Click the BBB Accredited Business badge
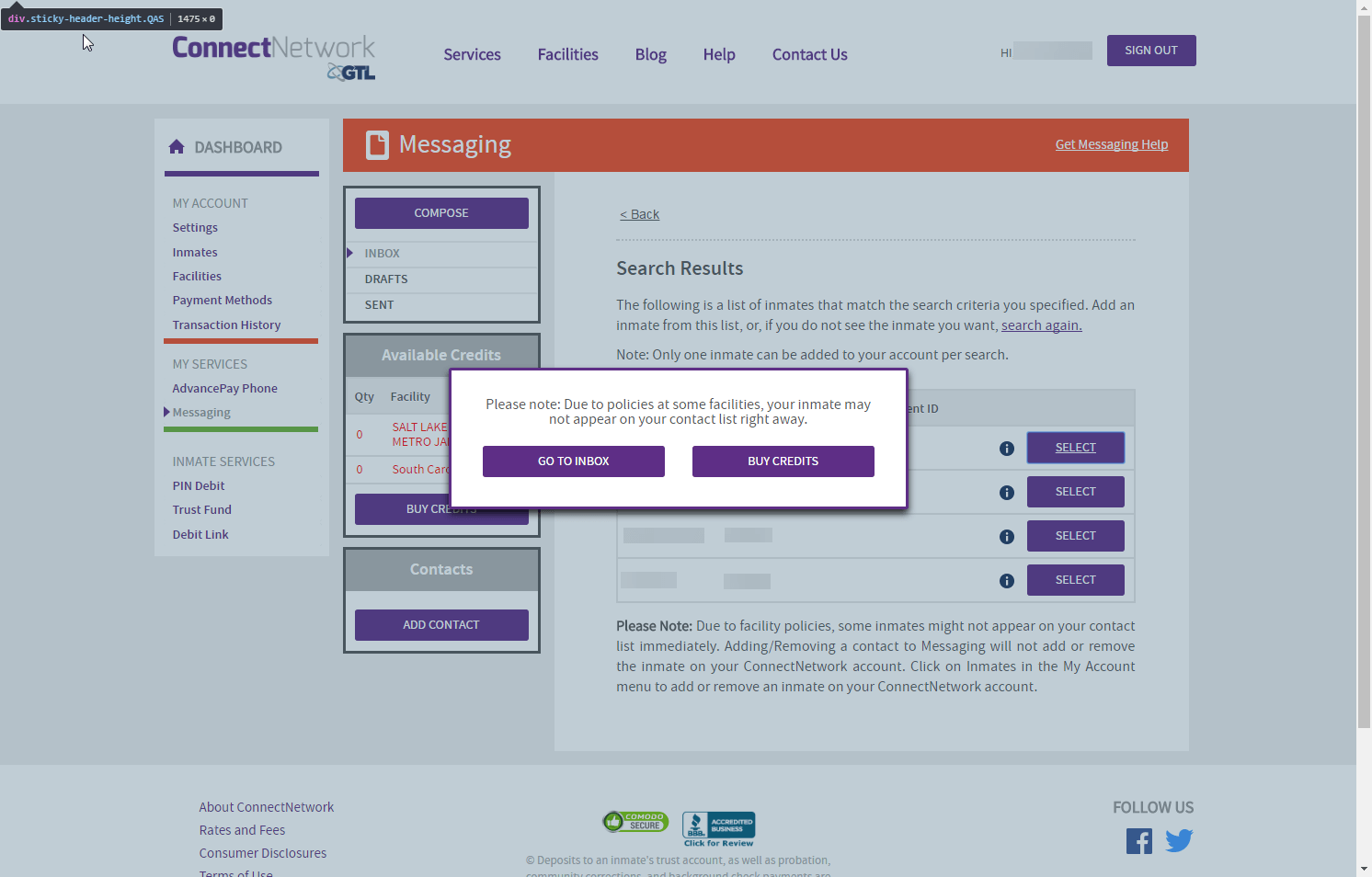Screen dimensions: 1372x877 (719, 829)
